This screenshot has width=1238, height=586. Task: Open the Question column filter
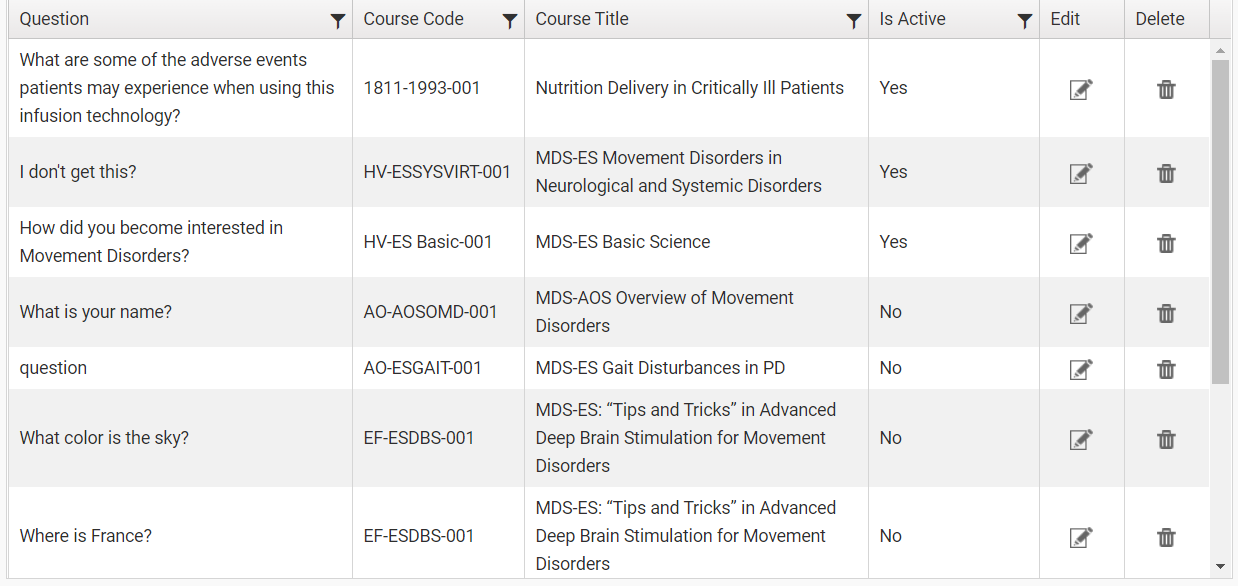[338, 21]
